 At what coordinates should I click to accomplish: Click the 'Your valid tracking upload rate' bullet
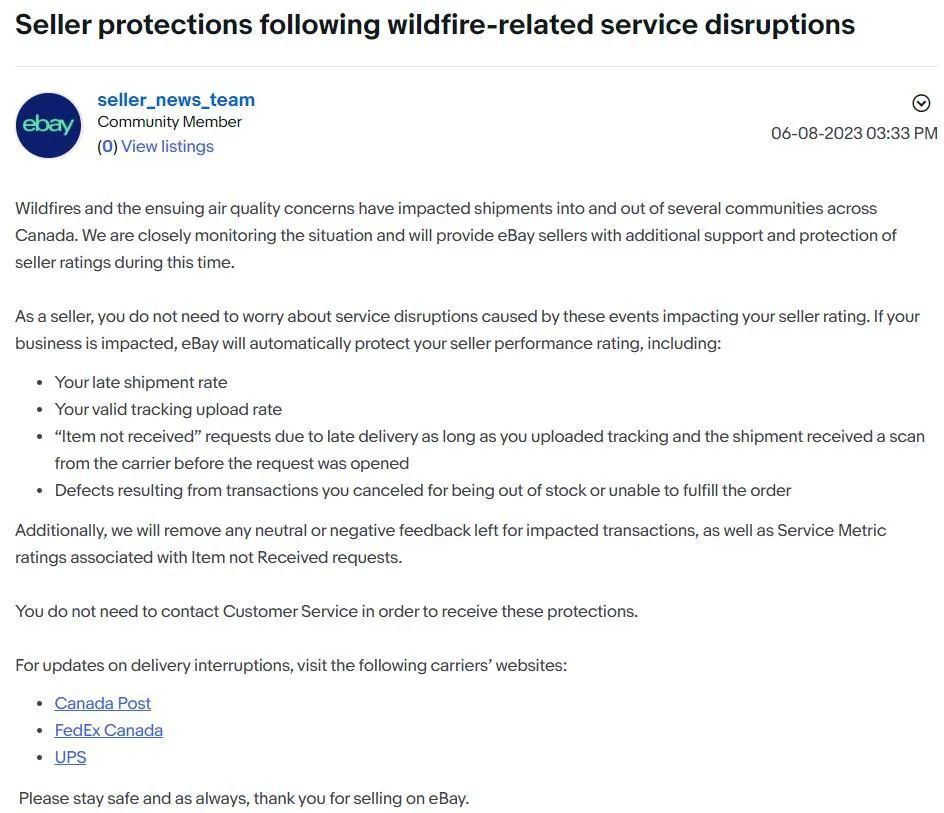tap(168, 409)
